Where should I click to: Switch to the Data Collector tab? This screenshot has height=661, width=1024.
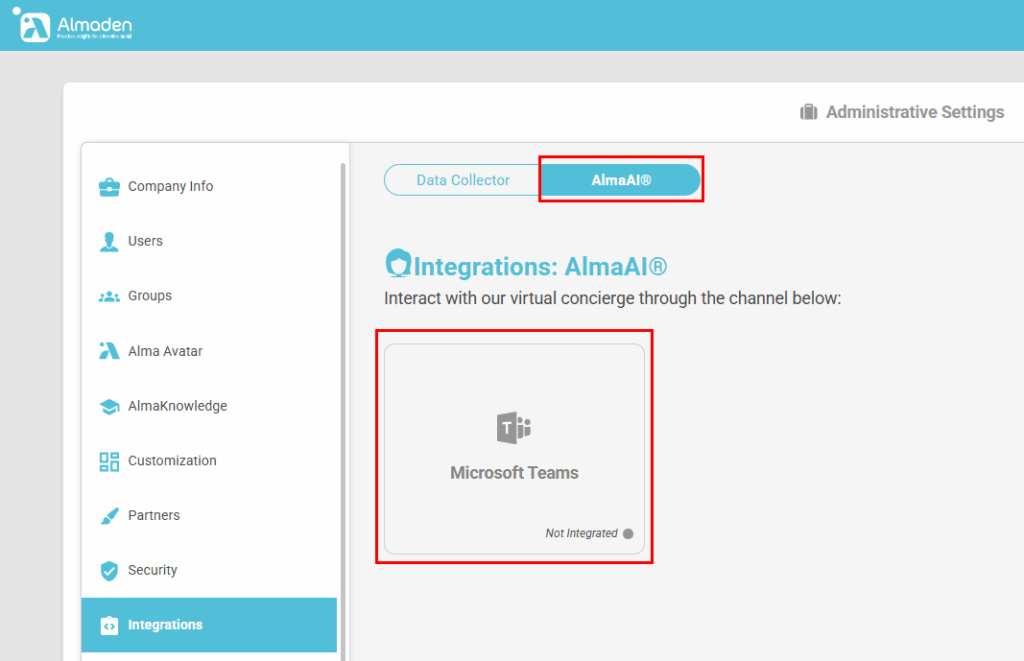click(x=463, y=180)
